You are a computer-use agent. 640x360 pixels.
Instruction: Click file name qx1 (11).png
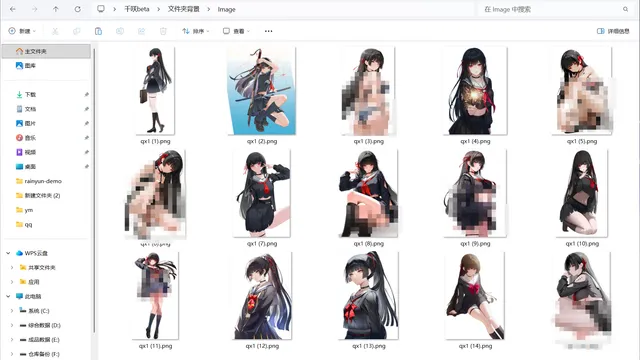coord(155,346)
